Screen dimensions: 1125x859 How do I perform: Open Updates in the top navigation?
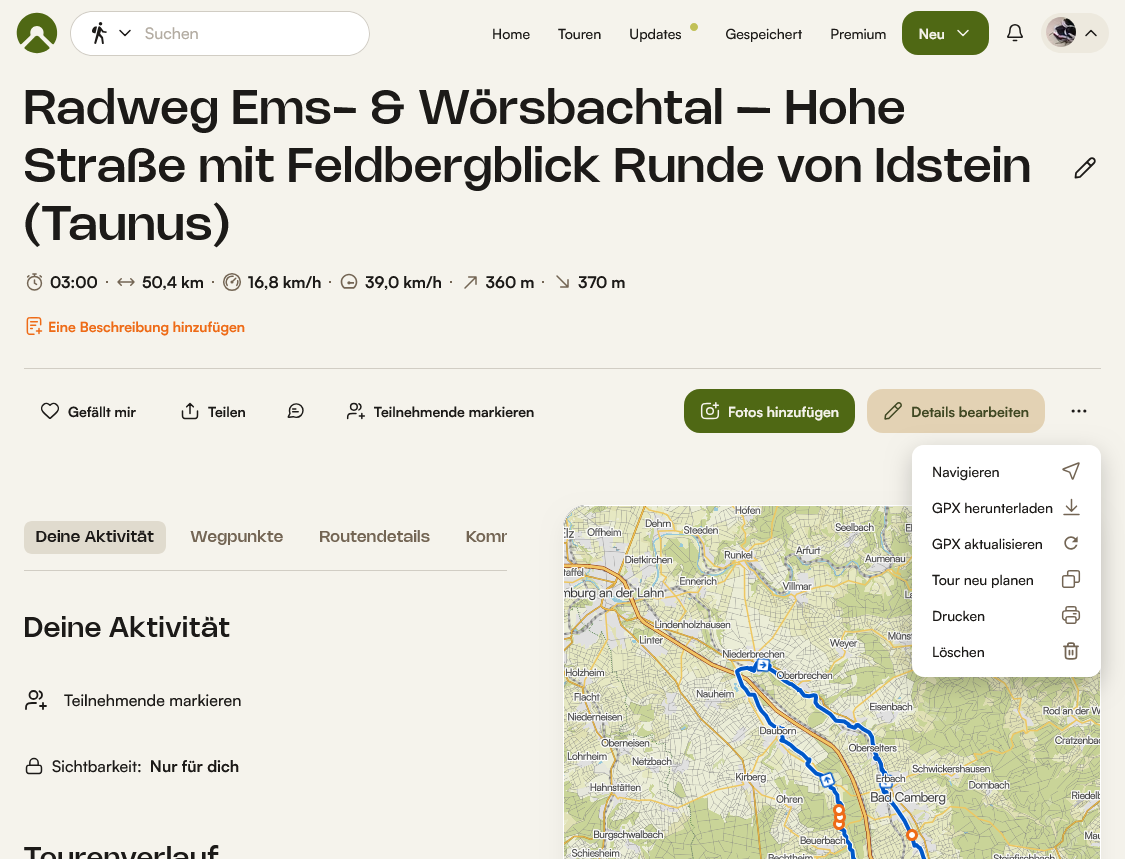coord(655,34)
